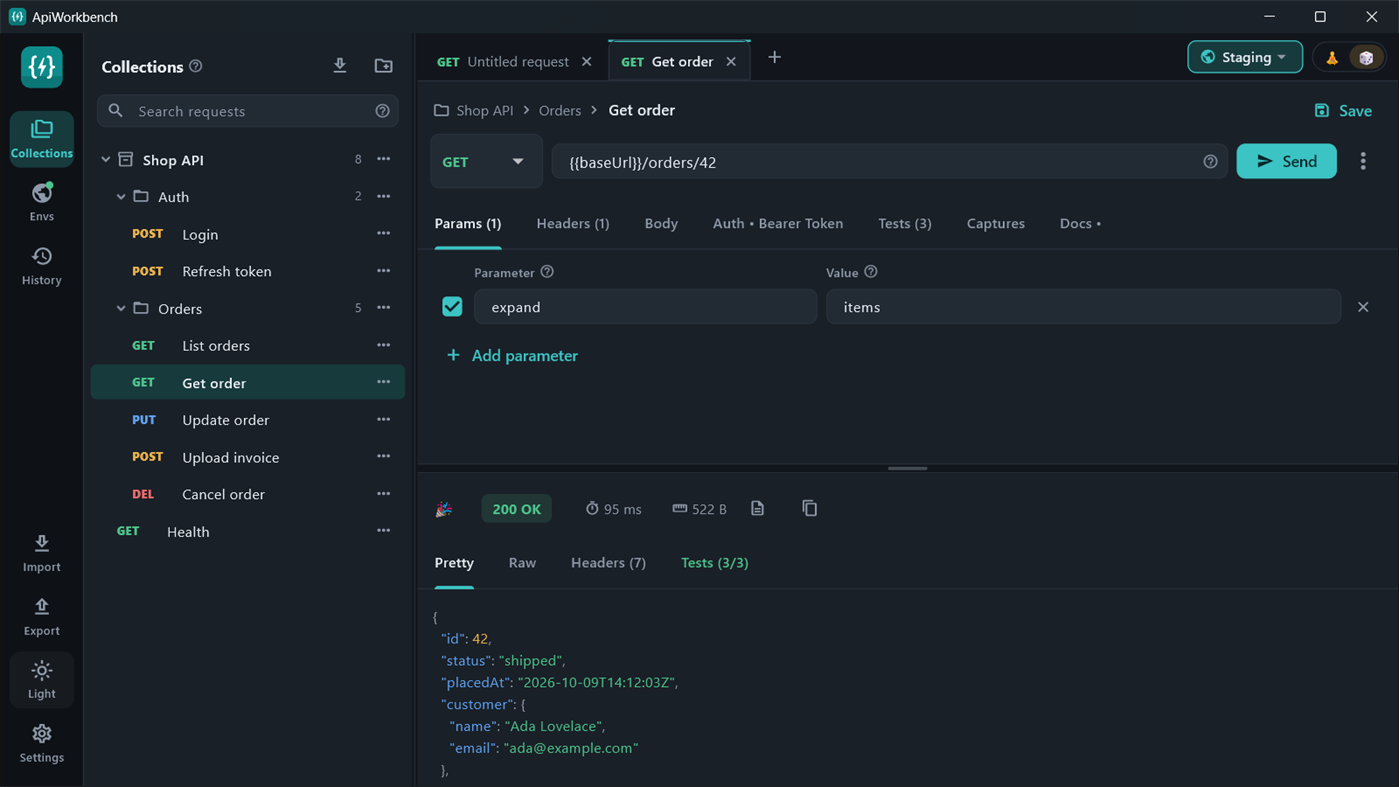Click the document icon in the response bar
Screen dimensions: 1399x787
click(x=758, y=509)
